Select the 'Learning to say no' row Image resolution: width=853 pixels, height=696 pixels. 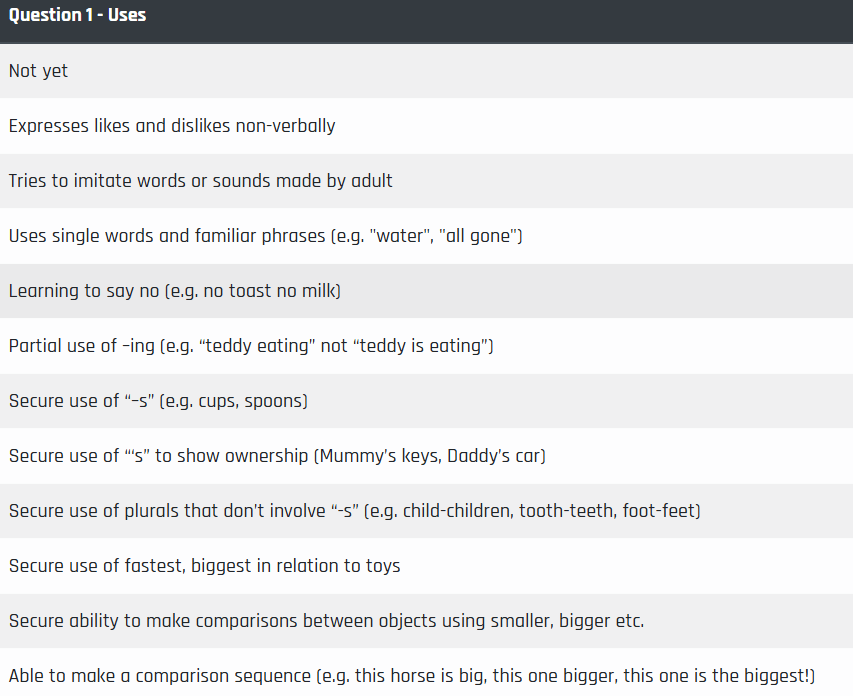coord(426,291)
